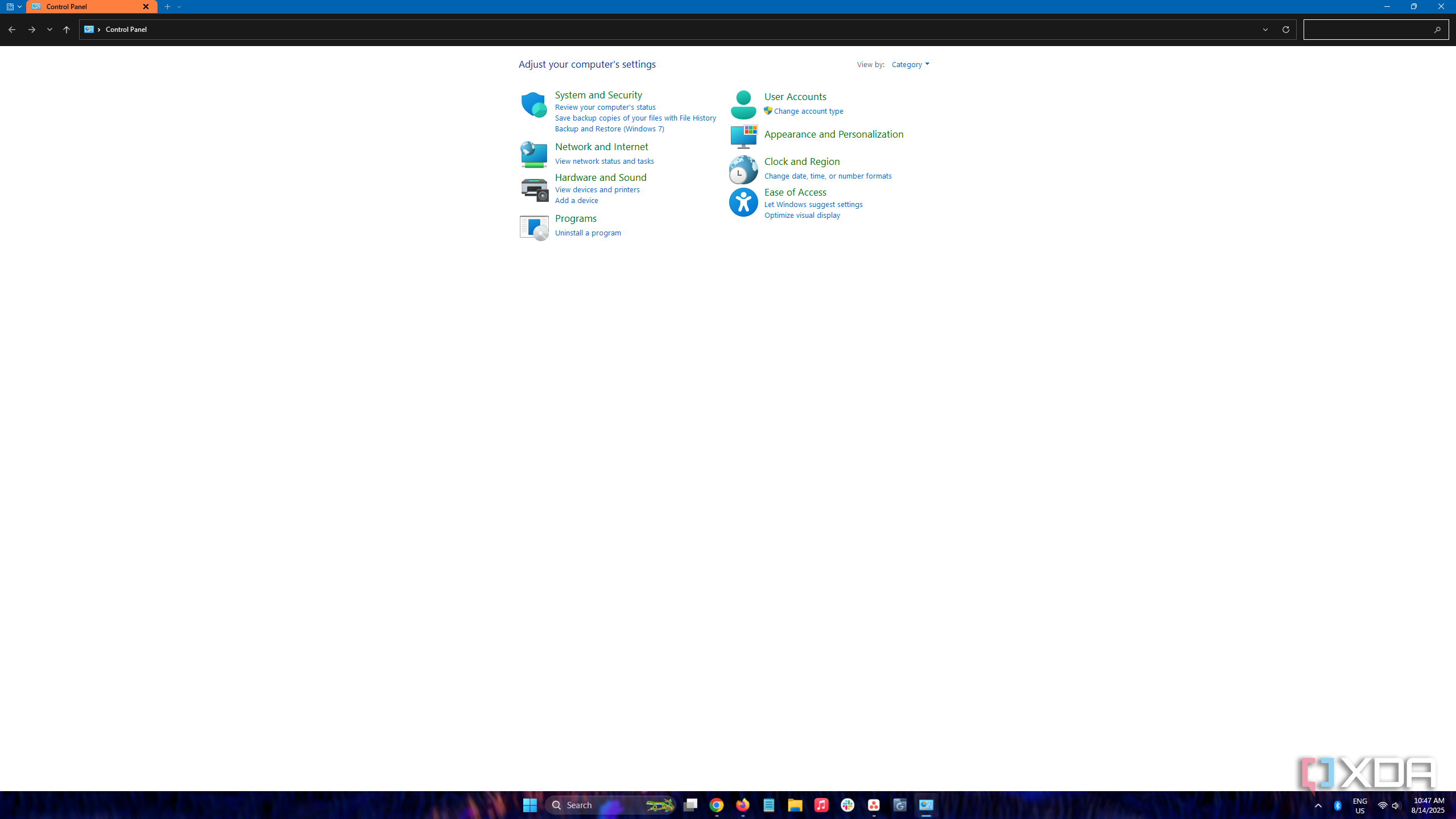Close the Control Panel tab
The image size is (1456, 819).
(146, 7)
